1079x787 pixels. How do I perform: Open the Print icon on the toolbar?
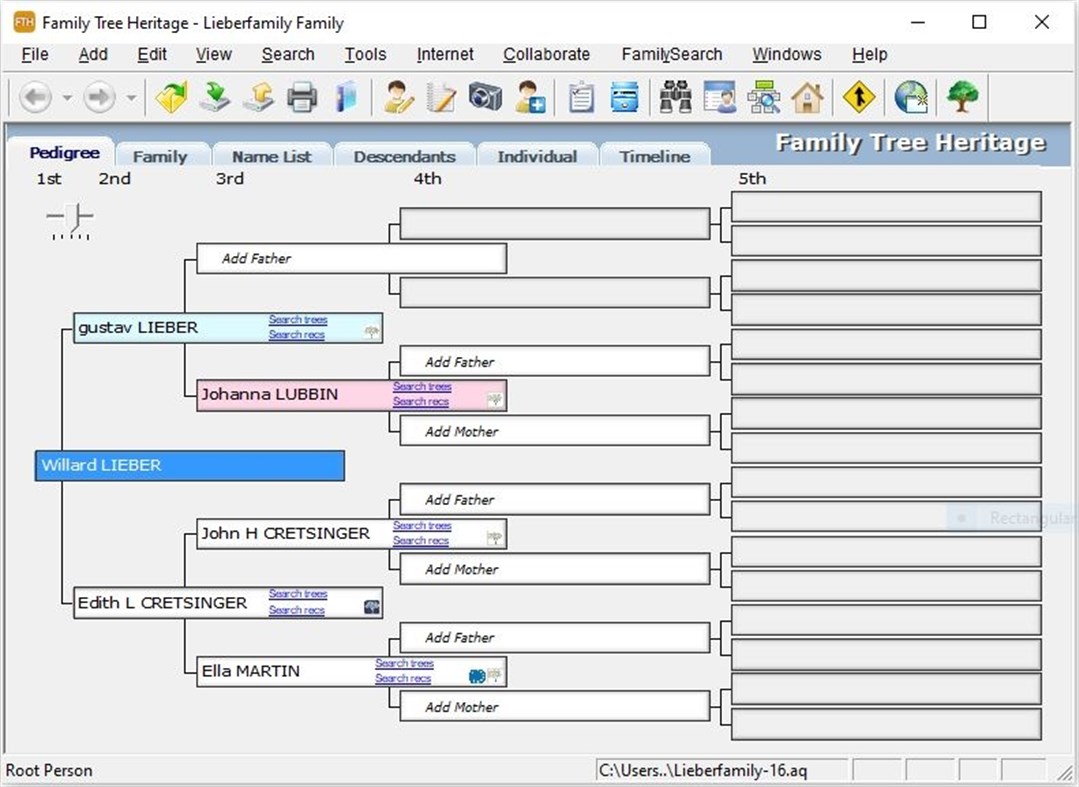302,97
